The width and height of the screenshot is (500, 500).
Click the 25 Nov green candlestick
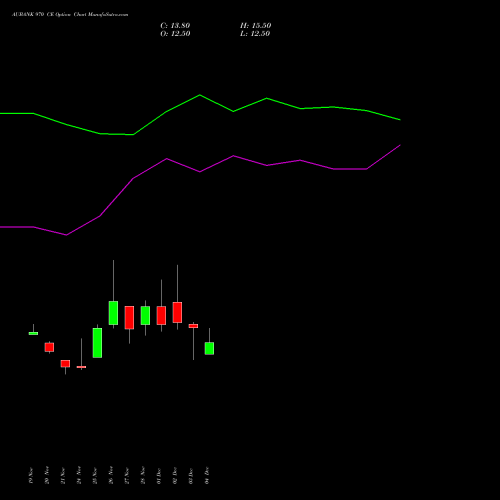click(97, 343)
